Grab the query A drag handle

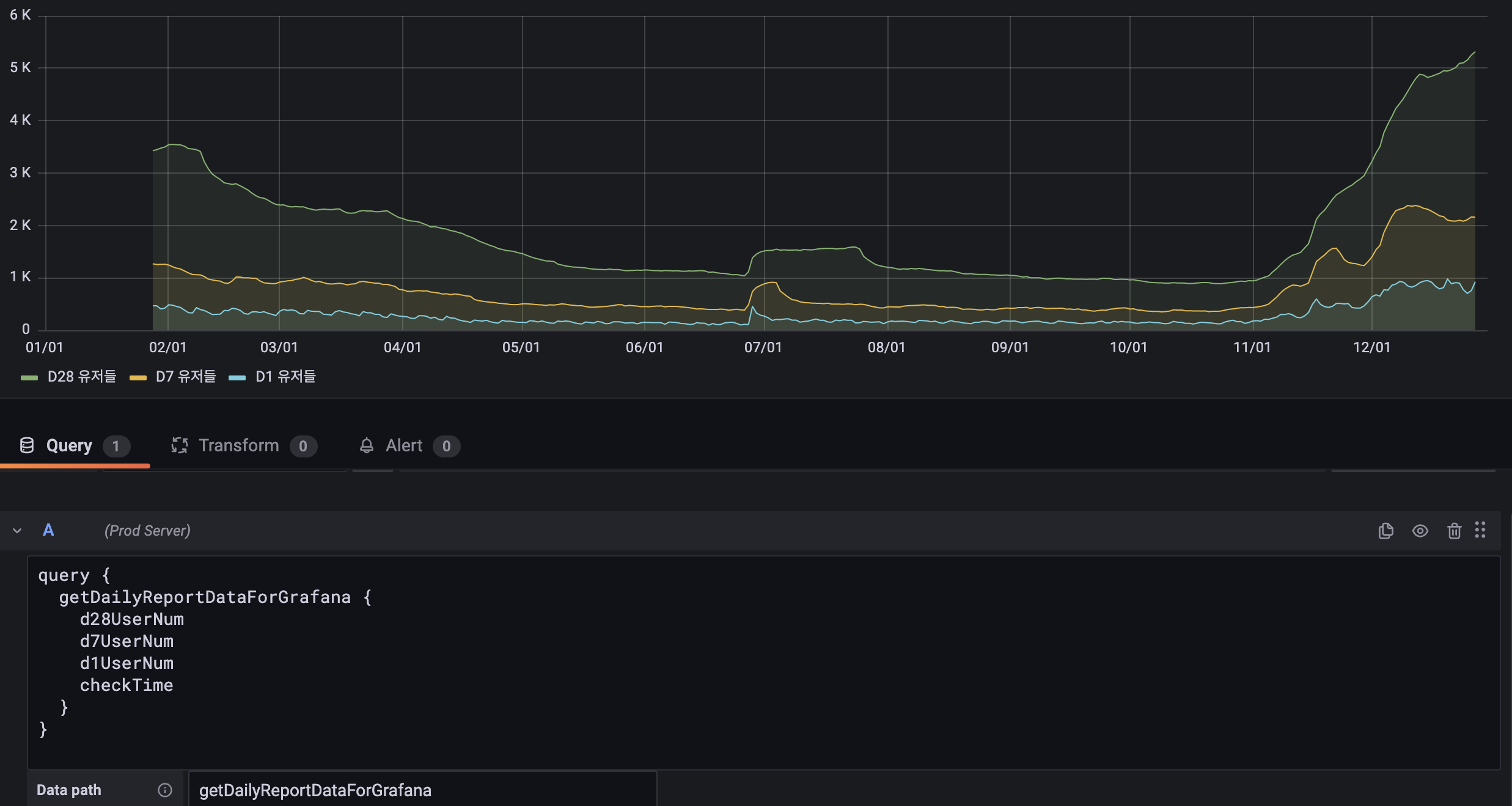(x=1480, y=530)
